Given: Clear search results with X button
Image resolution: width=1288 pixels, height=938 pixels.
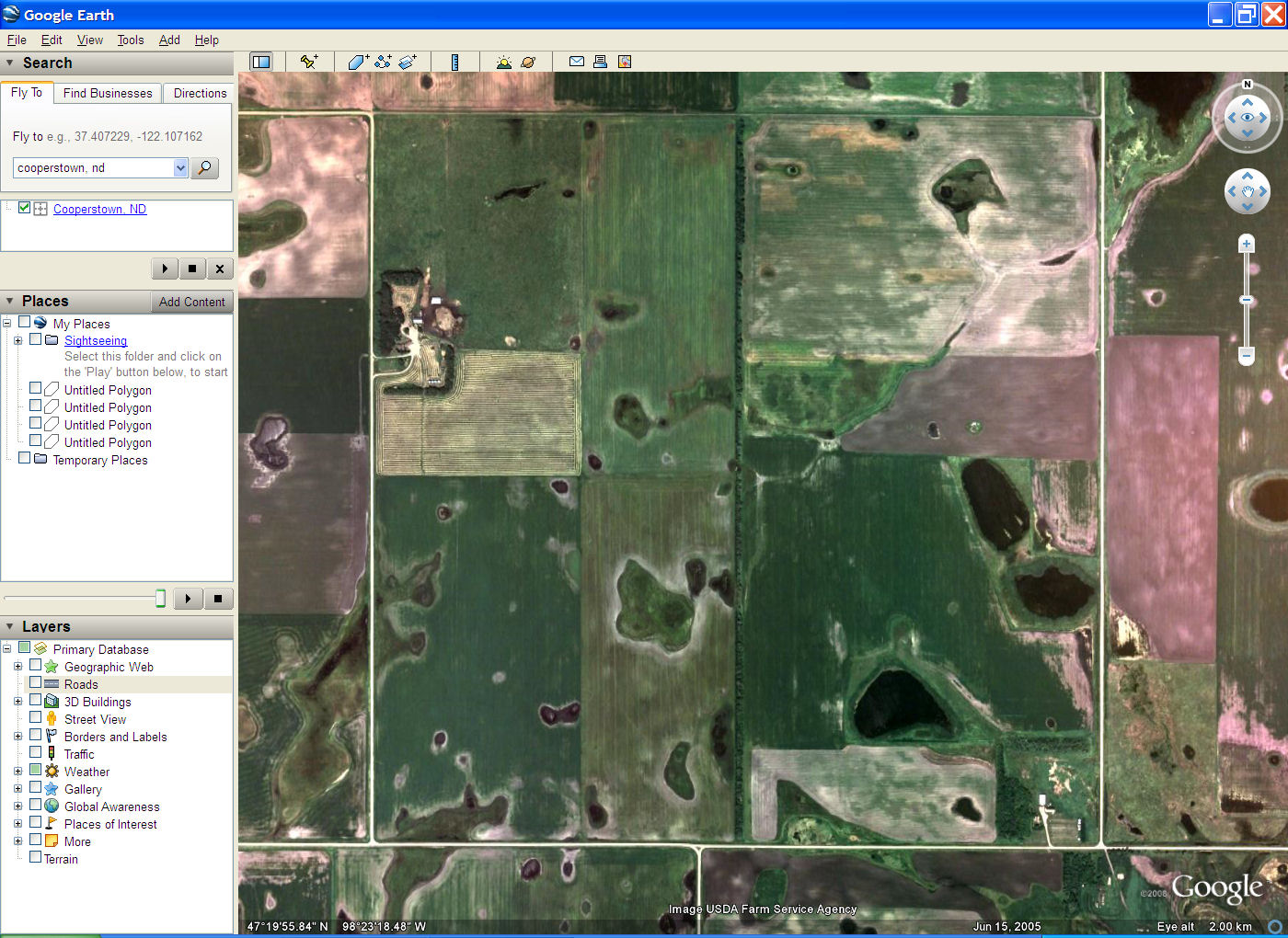Looking at the screenshot, I should (219, 269).
